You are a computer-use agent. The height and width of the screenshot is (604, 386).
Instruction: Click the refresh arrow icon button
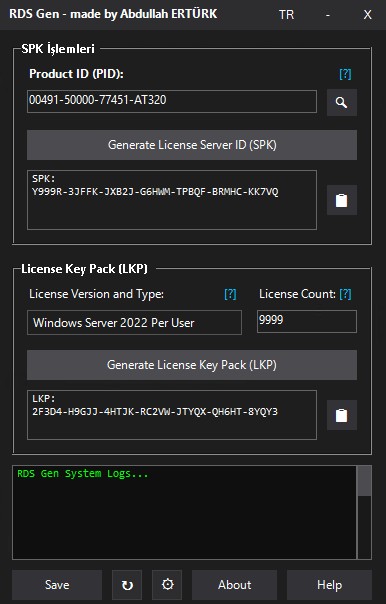(127, 585)
